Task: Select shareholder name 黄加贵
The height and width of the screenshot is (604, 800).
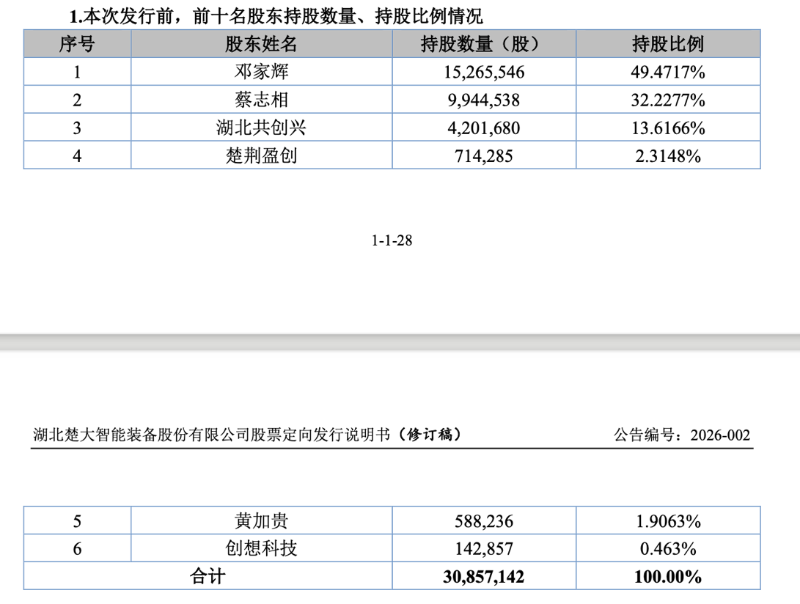Action: click(x=260, y=520)
